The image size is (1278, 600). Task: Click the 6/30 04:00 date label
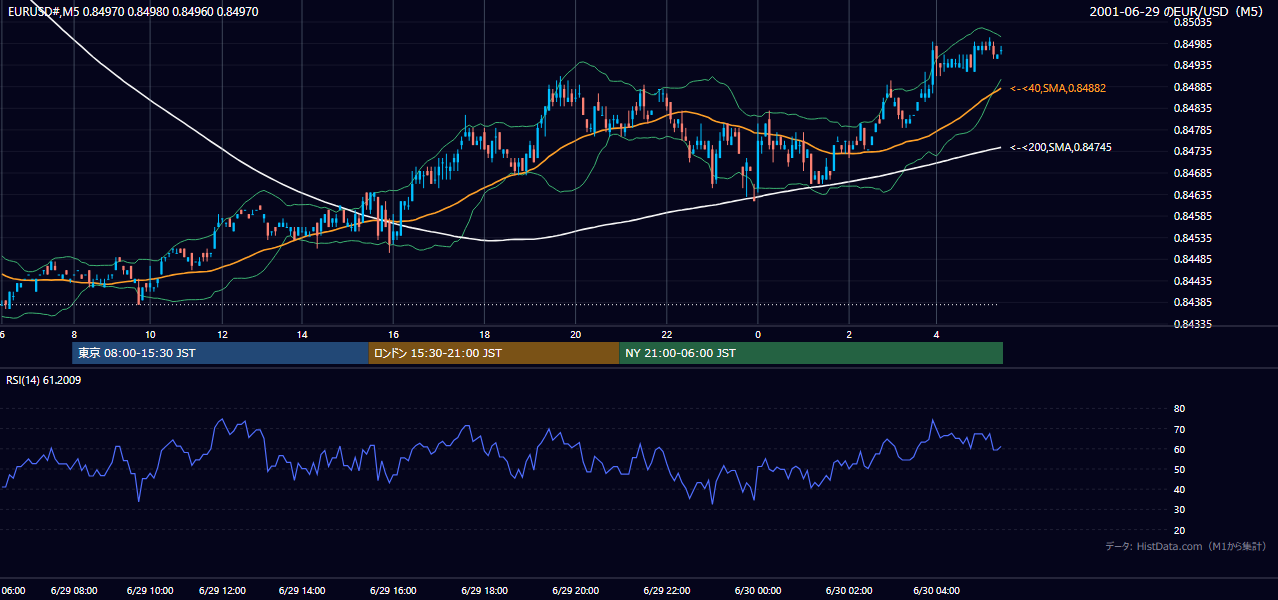coord(937,590)
